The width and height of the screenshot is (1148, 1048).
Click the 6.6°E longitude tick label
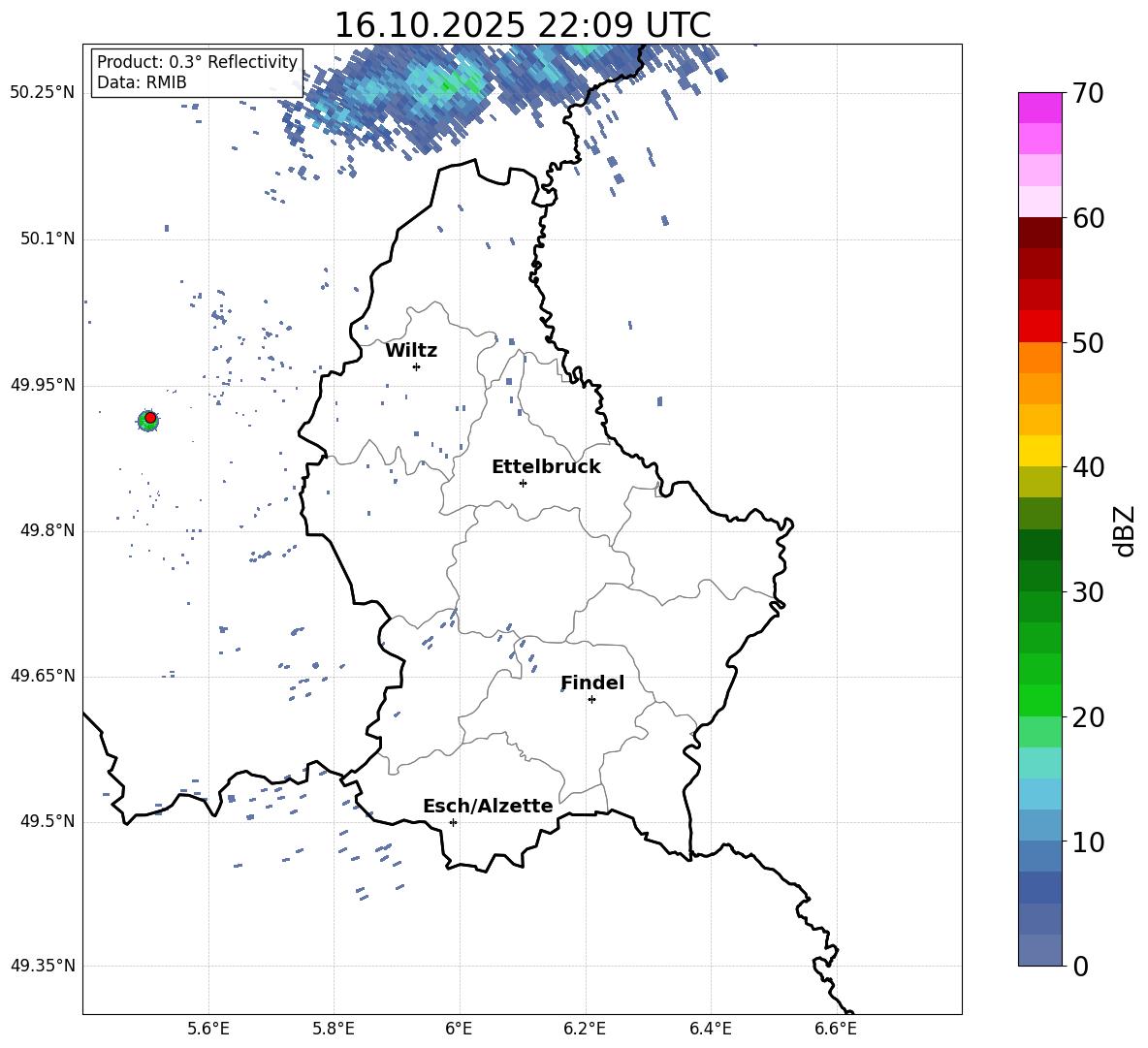click(836, 1029)
